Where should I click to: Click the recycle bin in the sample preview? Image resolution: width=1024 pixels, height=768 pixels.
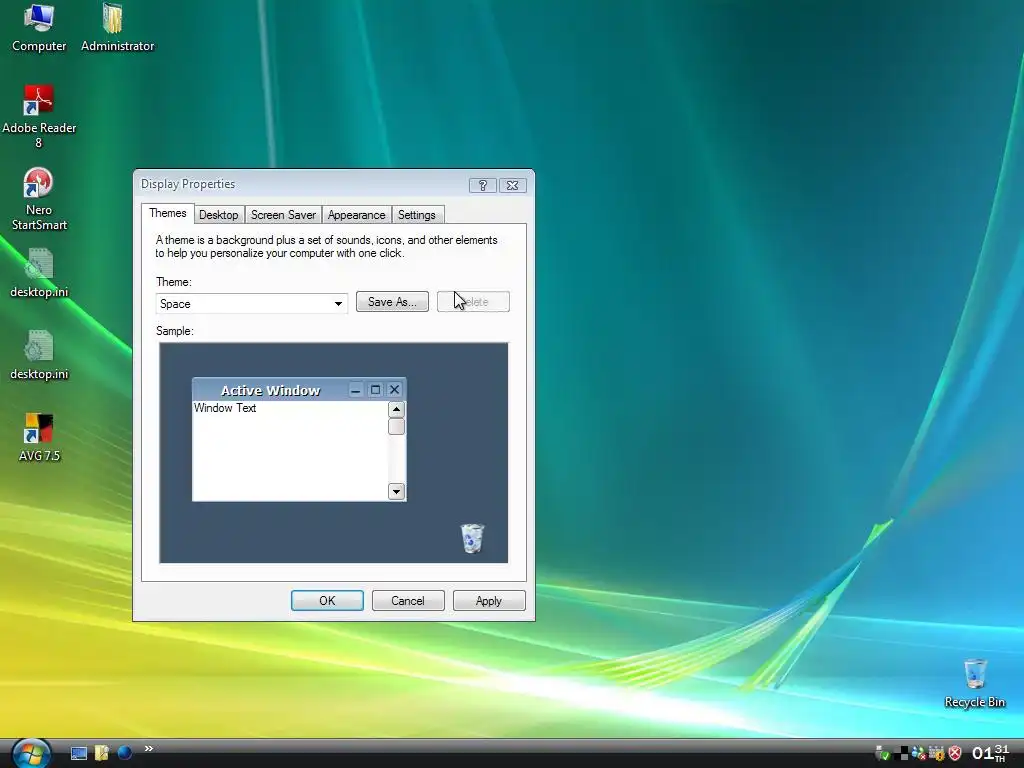(472, 538)
